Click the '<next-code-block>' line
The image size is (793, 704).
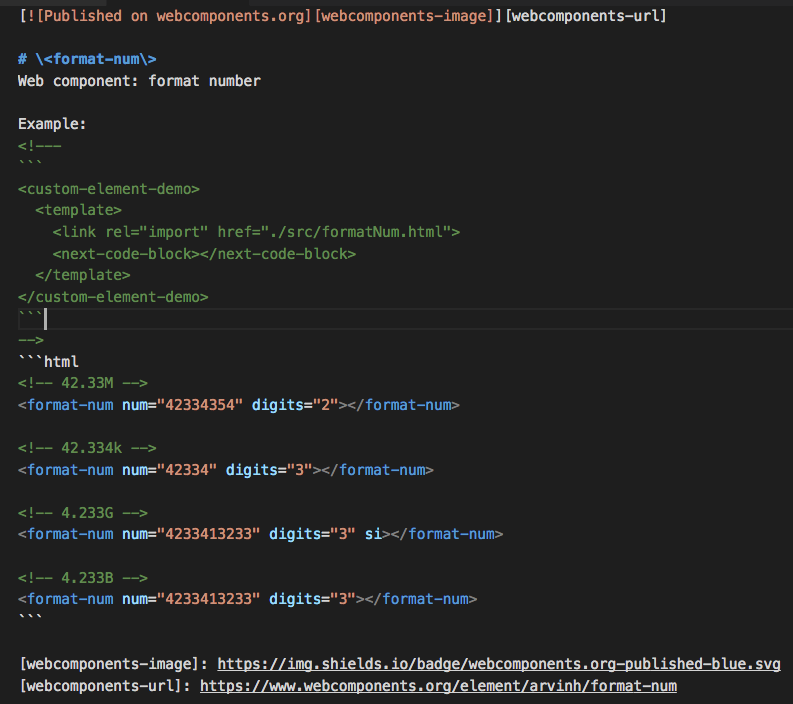tap(204, 253)
